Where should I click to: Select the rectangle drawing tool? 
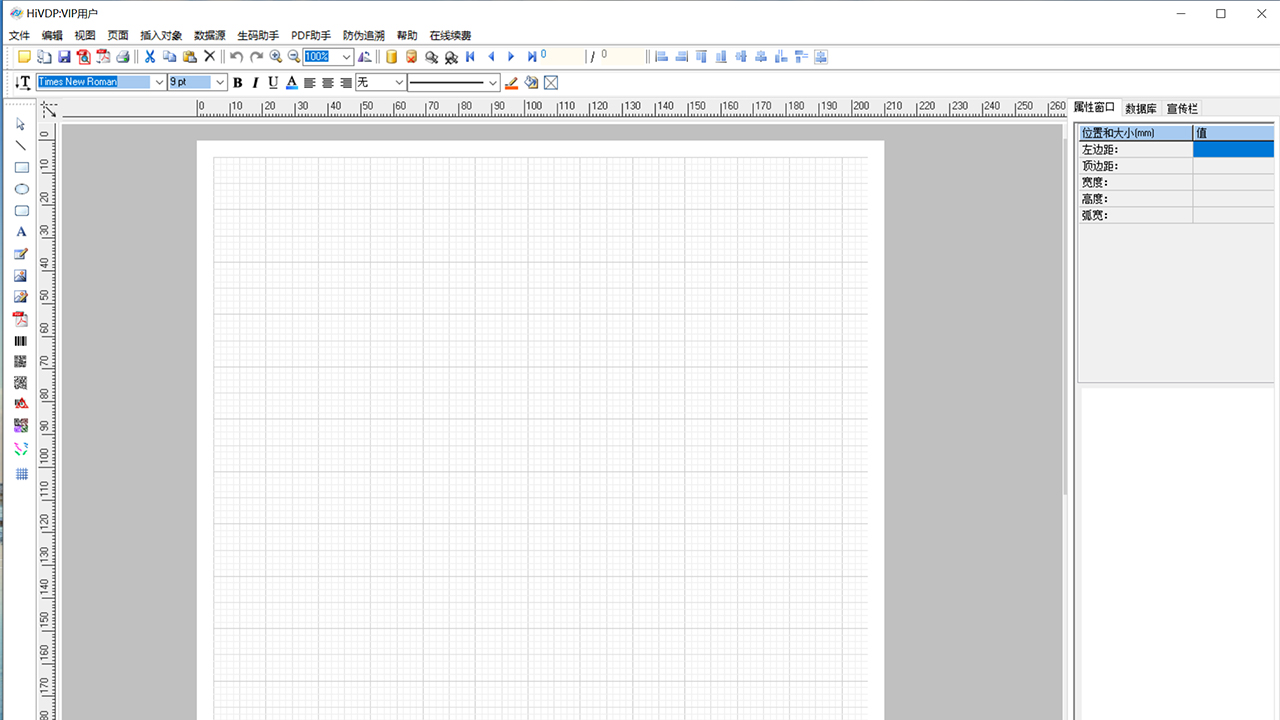pyautogui.click(x=21, y=168)
